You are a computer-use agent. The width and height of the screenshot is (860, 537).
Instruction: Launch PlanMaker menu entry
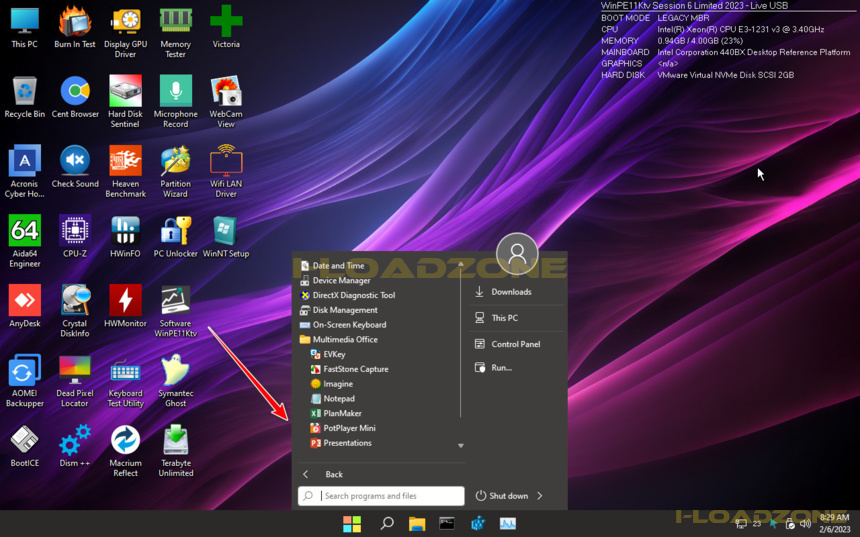336,414
